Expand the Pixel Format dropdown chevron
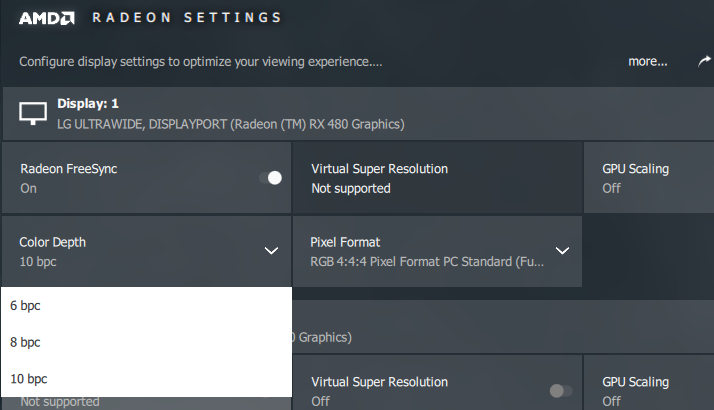The height and width of the screenshot is (410, 714). point(562,251)
